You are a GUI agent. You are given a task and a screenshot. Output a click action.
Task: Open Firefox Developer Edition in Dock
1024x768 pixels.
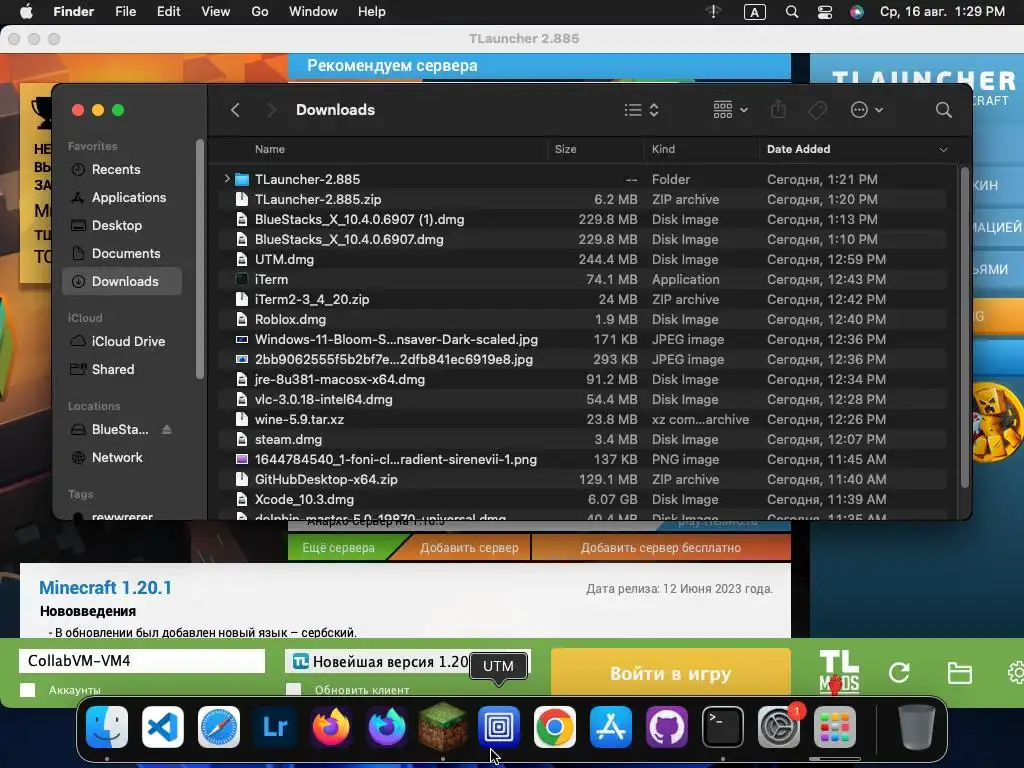click(x=387, y=726)
